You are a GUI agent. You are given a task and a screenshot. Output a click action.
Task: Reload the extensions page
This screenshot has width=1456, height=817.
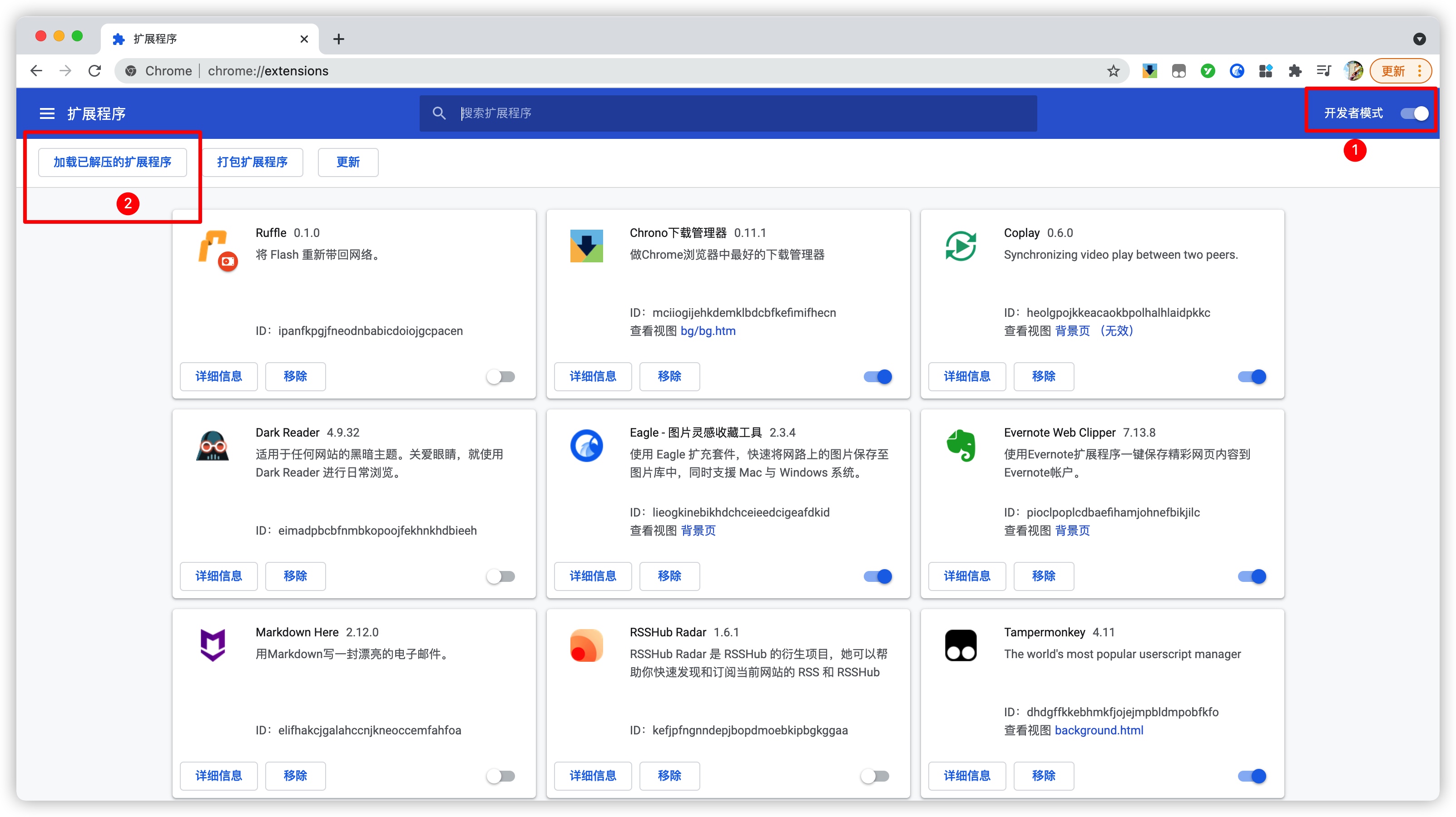click(95, 71)
